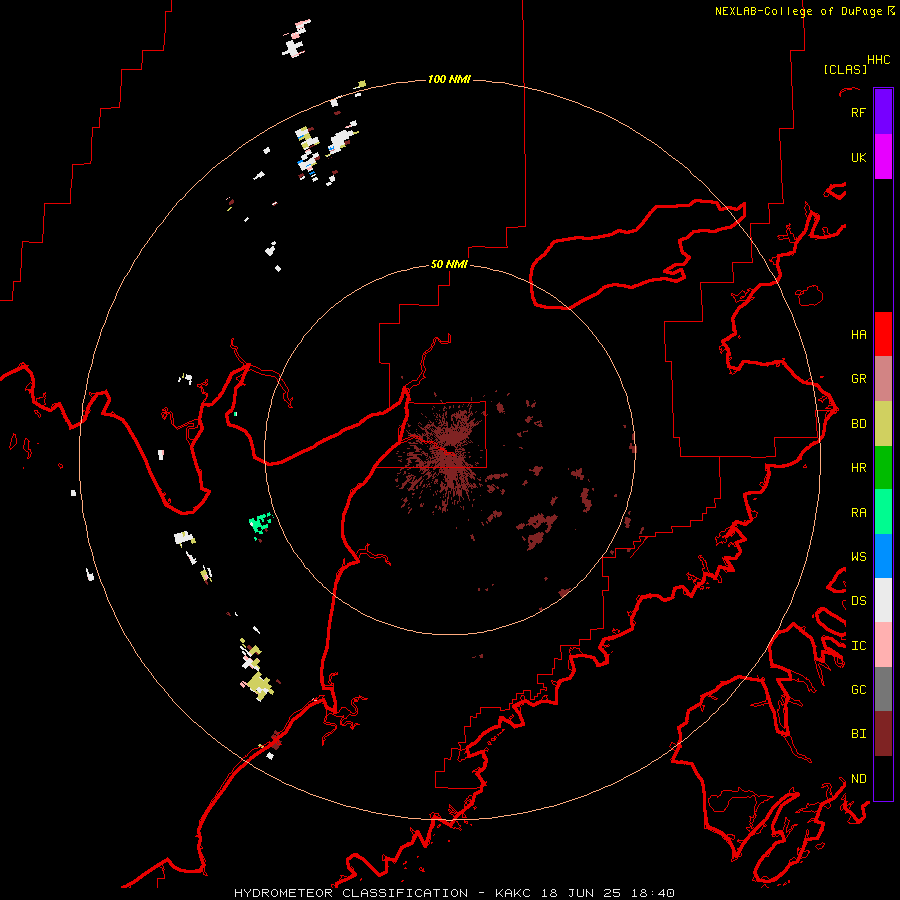Click the HA red legend swatch
Image resolution: width=900 pixels, height=900 pixels.
pyautogui.click(x=883, y=334)
